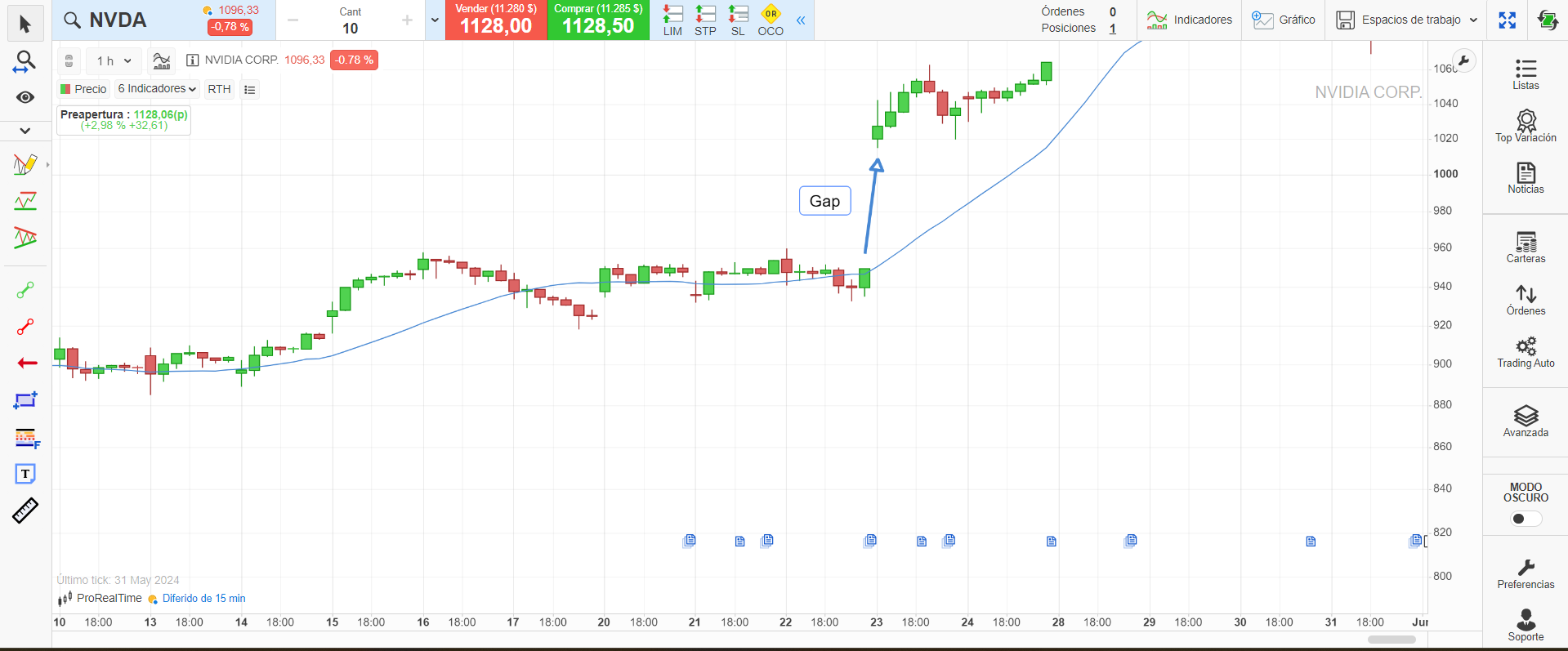Open the quantity dropdown arrow
1568x651 pixels.
coord(435,20)
